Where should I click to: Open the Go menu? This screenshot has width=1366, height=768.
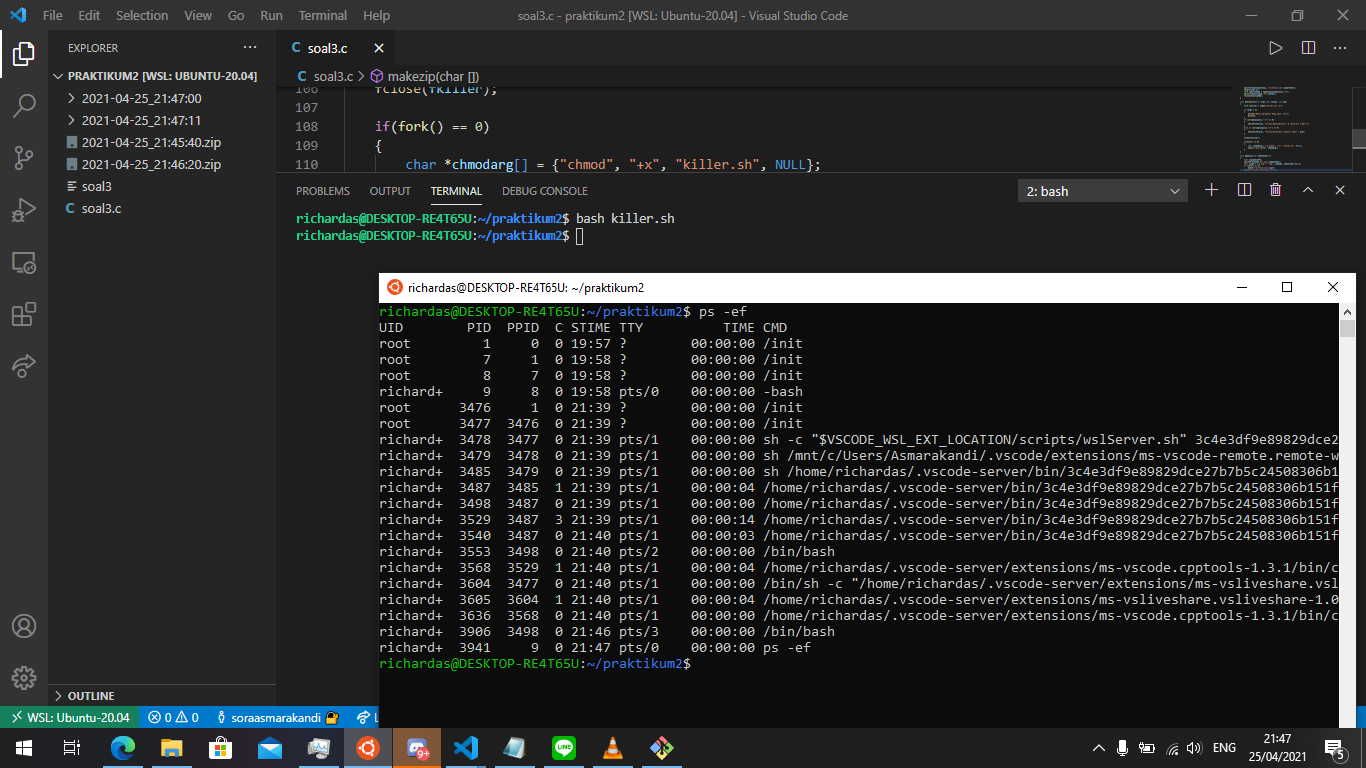coord(236,15)
